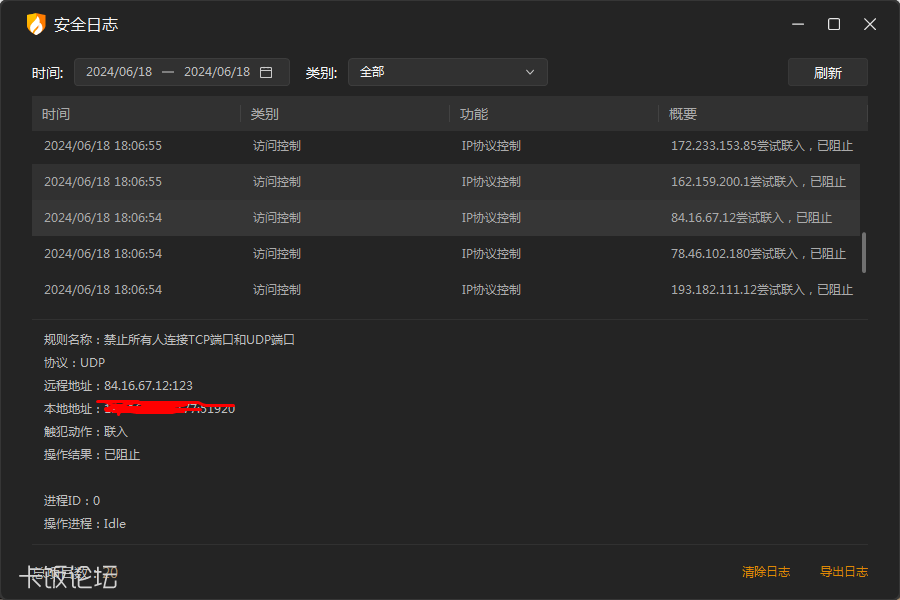Image resolution: width=900 pixels, height=600 pixels.
Task: Click the 时间 column header
Action: click(x=56, y=114)
